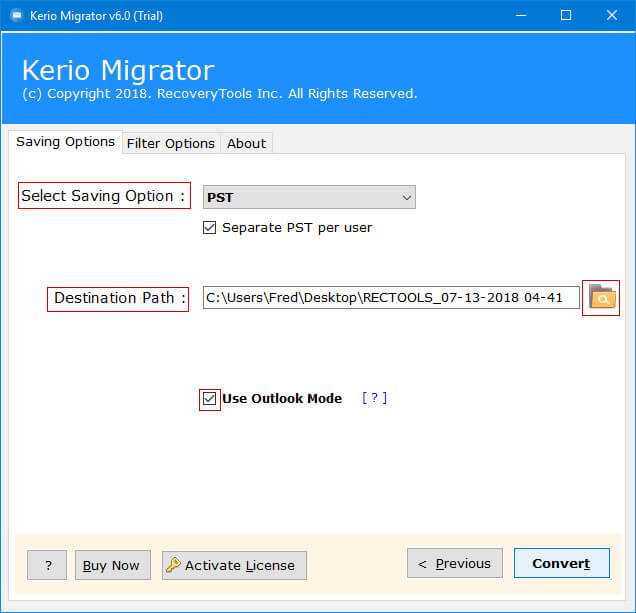Click Activate License button

(x=234, y=565)
